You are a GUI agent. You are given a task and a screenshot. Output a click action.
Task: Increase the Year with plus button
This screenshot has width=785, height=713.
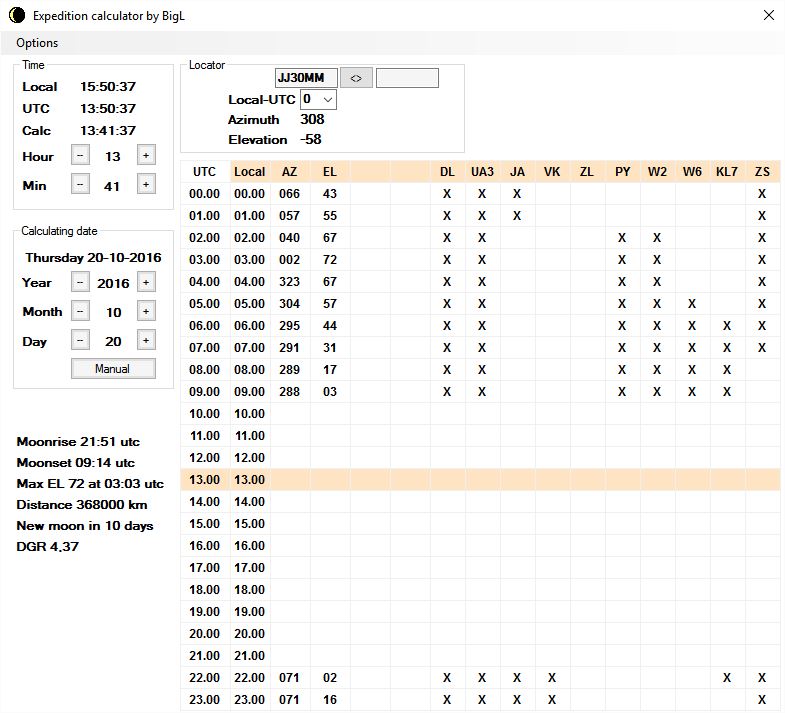coord(145,283)
